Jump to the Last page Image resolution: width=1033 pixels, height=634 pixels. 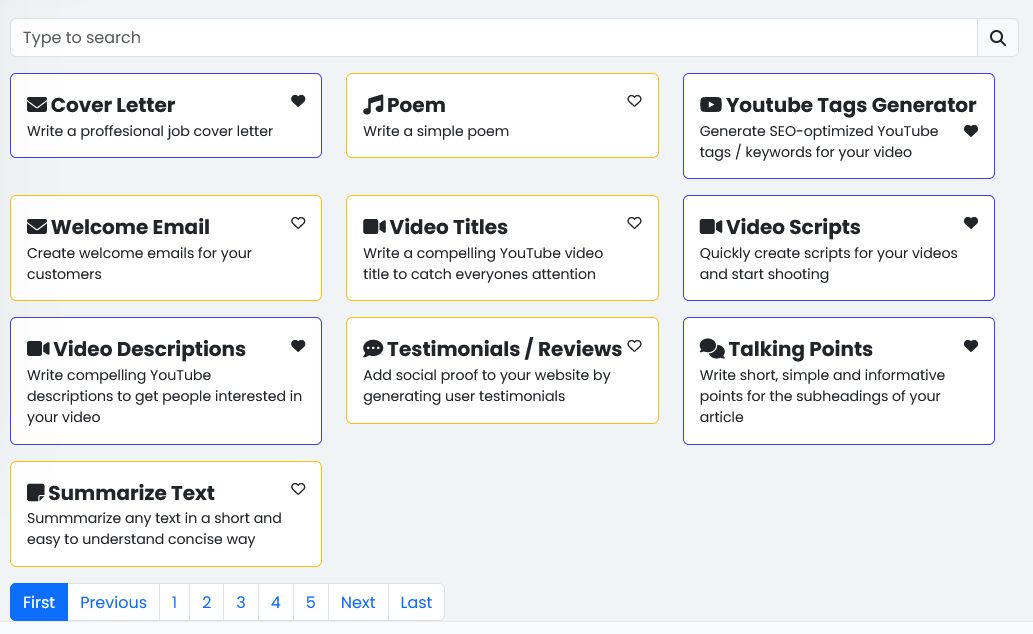(x=416, y=602)
